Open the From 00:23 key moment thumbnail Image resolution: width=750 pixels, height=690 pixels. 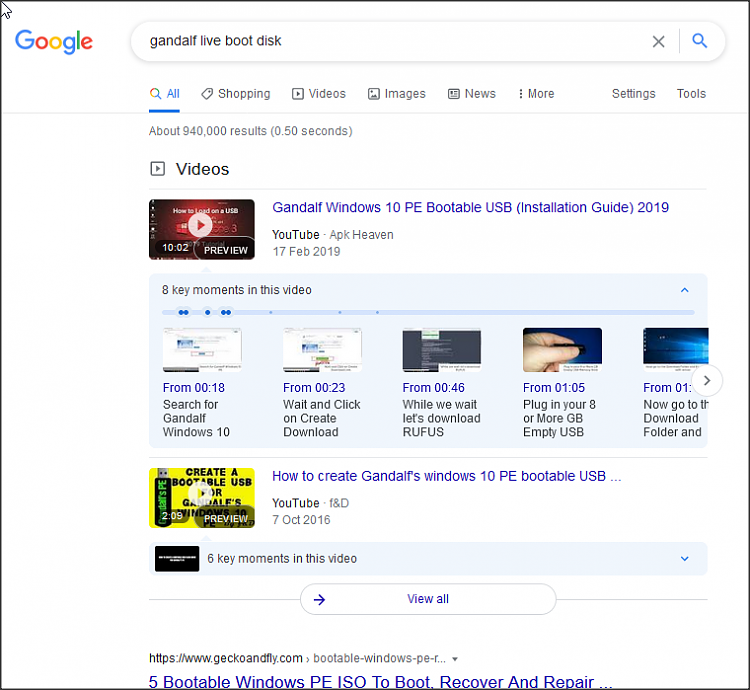[x=322, y=350]
